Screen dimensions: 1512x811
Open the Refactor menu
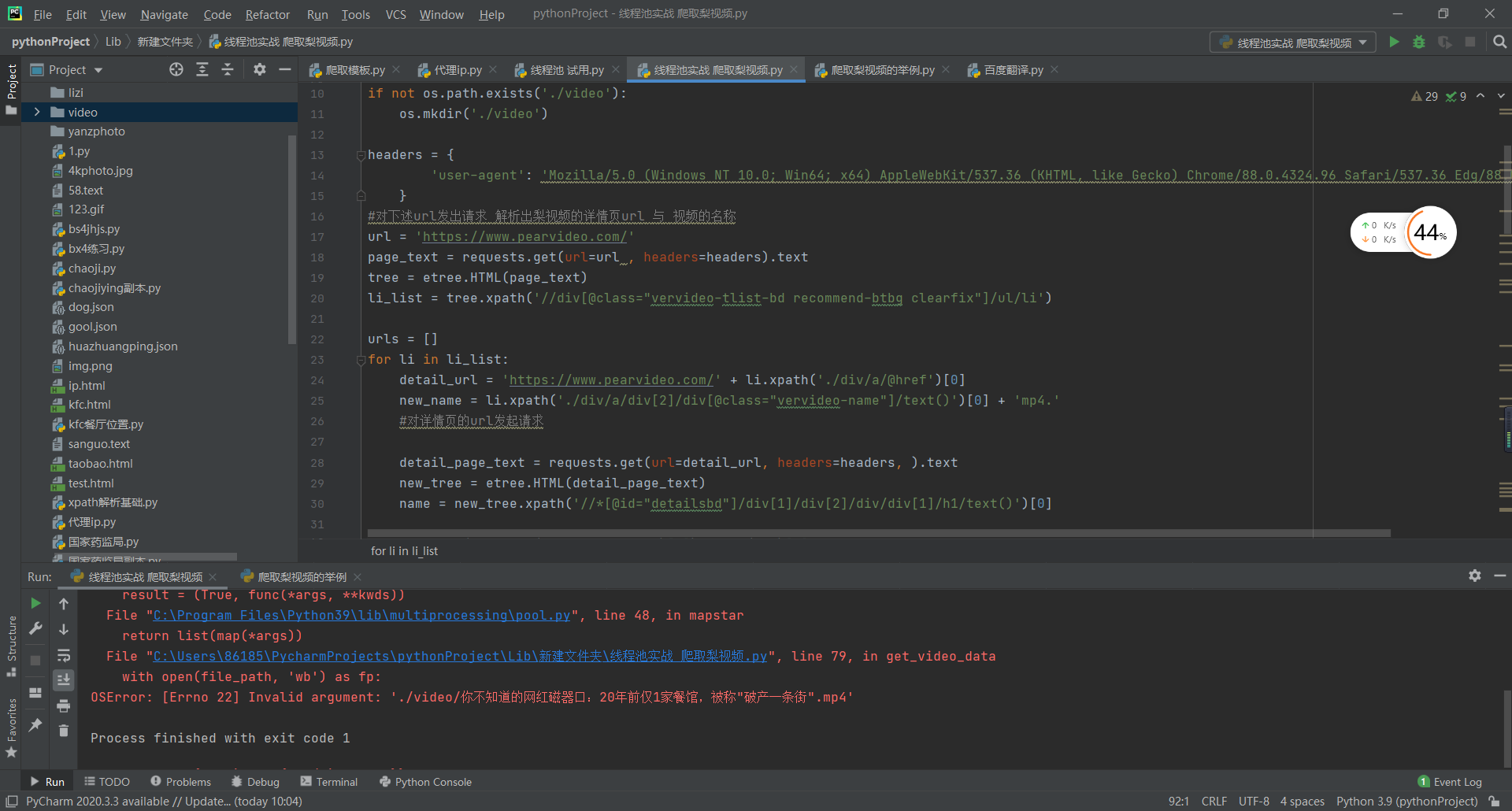(x=267, y=14)
